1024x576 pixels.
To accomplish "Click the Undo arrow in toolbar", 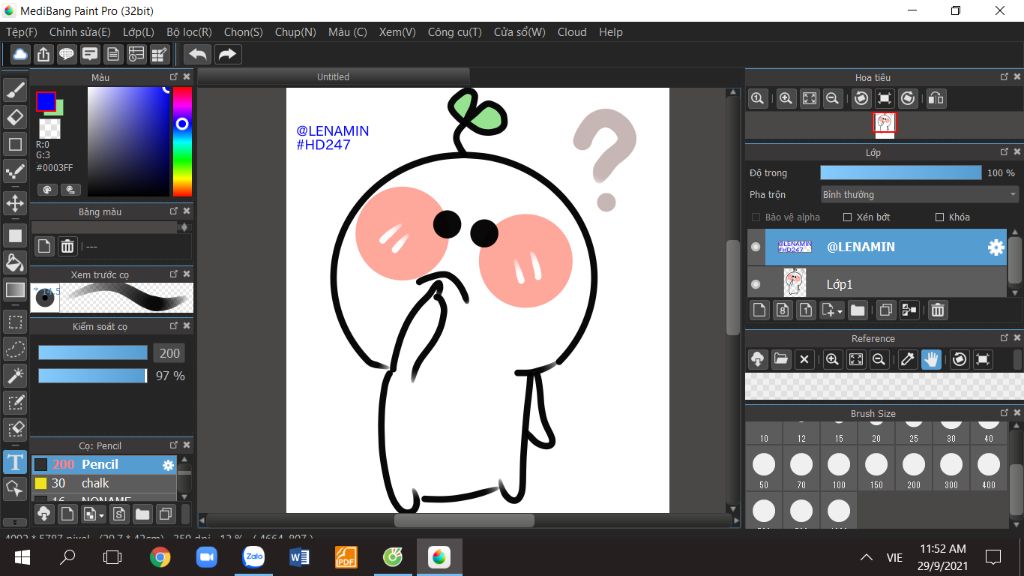I will pos(197,54).
